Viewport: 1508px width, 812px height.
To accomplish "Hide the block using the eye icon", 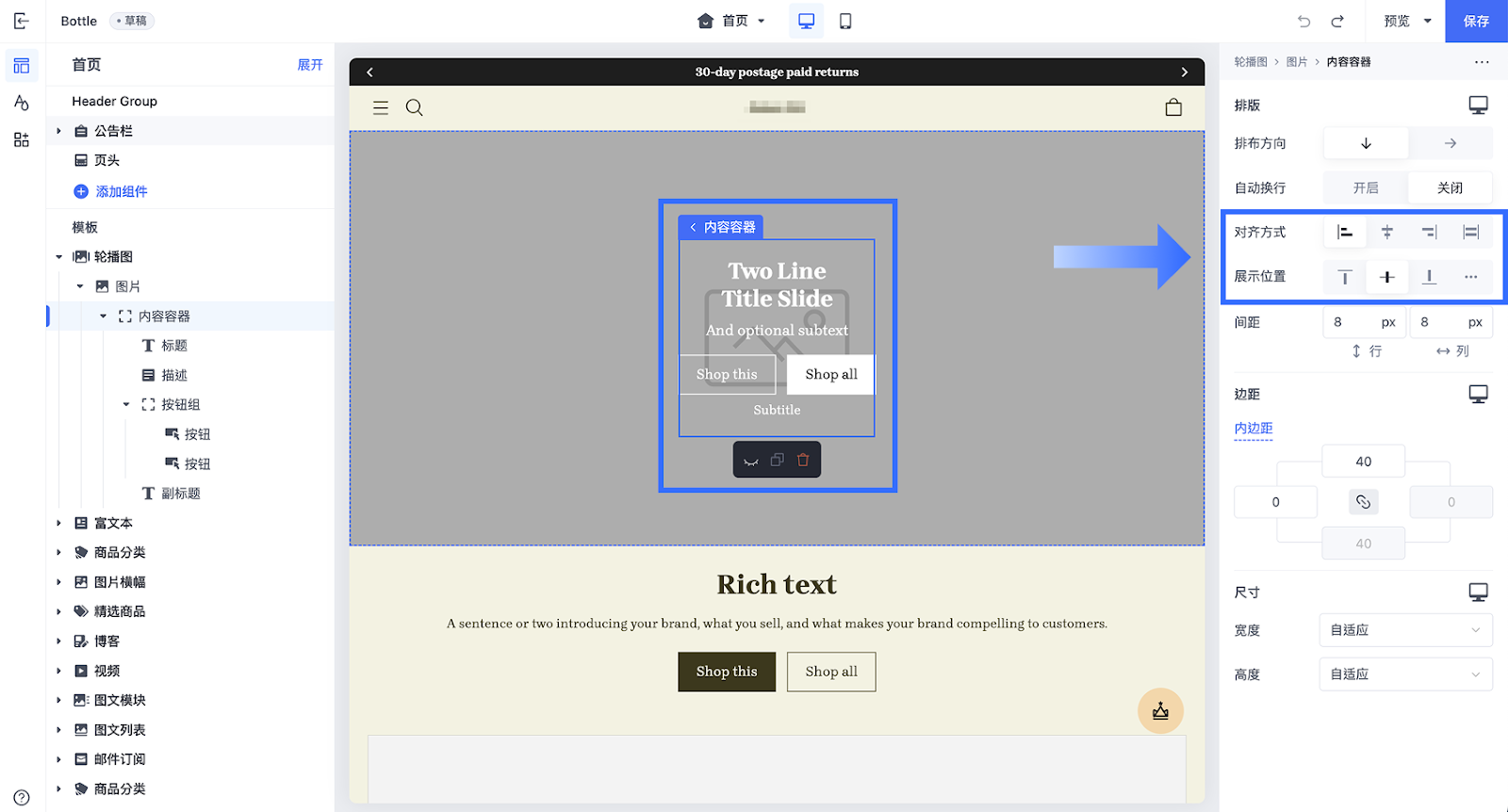I will (x=751, y=461).
